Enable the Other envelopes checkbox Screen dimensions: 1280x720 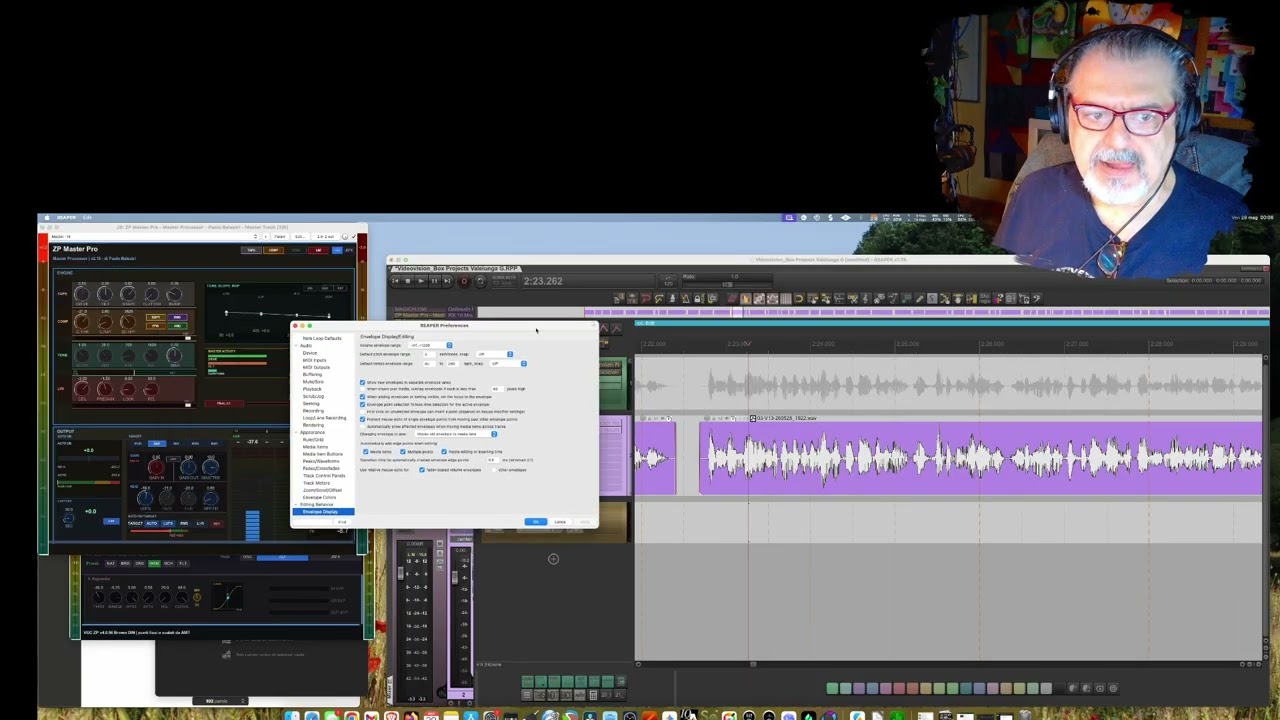tap(494, 470)
